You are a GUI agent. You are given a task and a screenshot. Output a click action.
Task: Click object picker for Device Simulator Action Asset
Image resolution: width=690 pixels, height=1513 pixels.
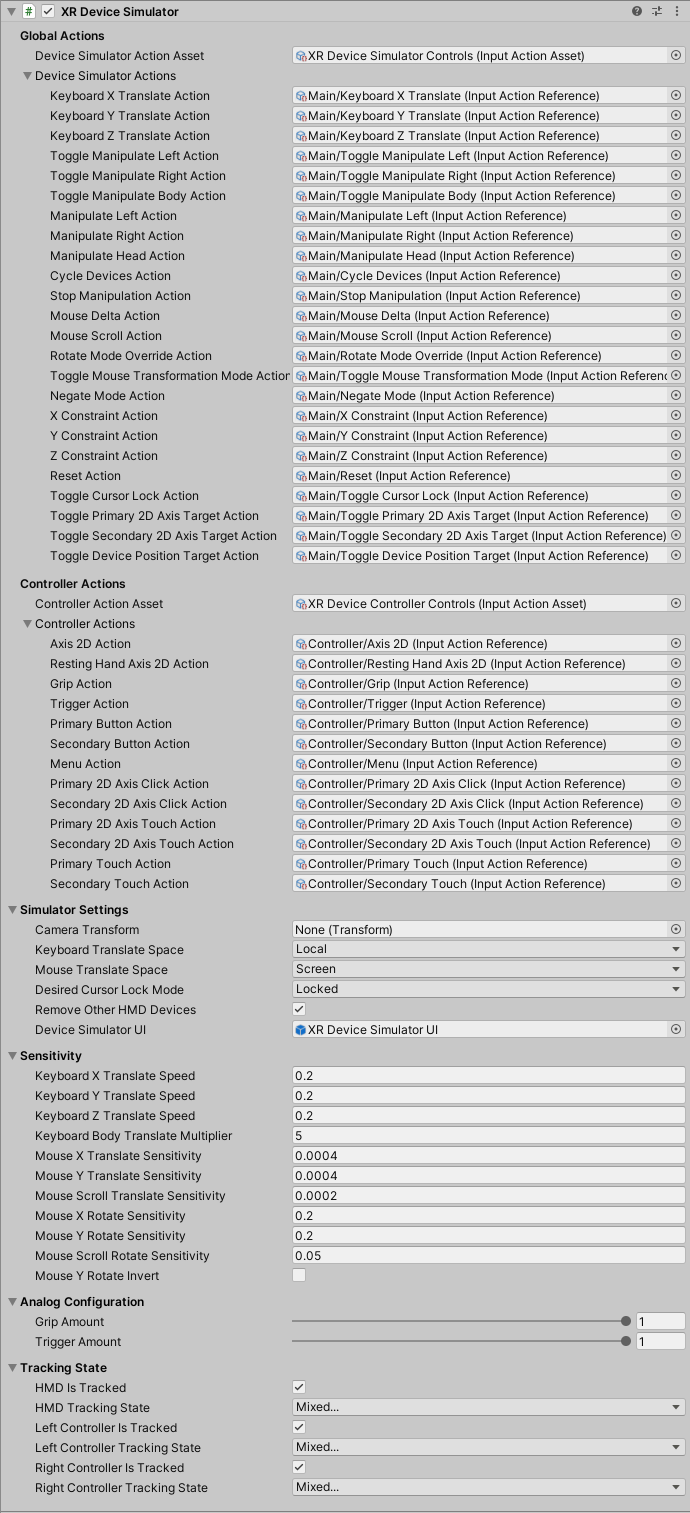click(x=676, y=56)
